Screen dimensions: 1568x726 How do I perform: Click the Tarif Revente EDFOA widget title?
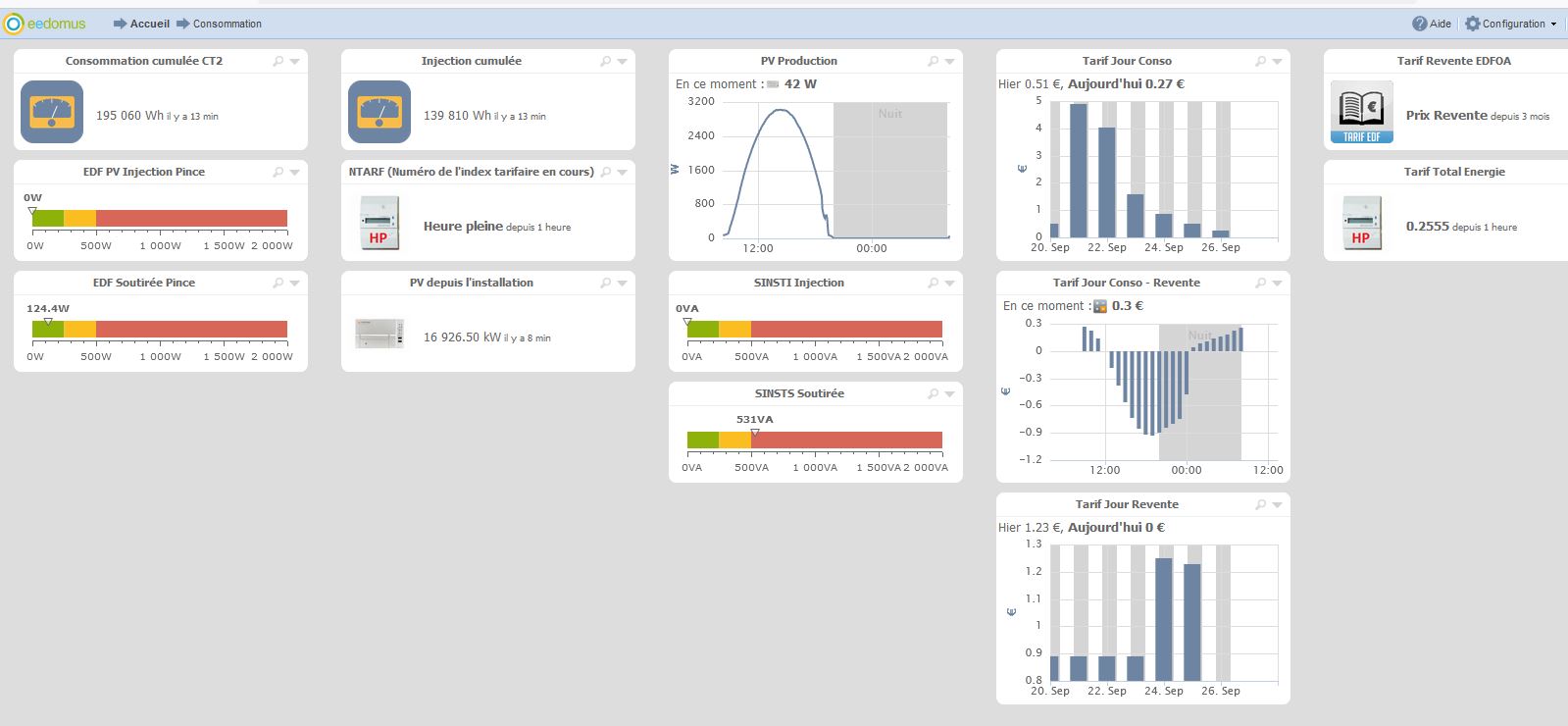(1454, 61)
